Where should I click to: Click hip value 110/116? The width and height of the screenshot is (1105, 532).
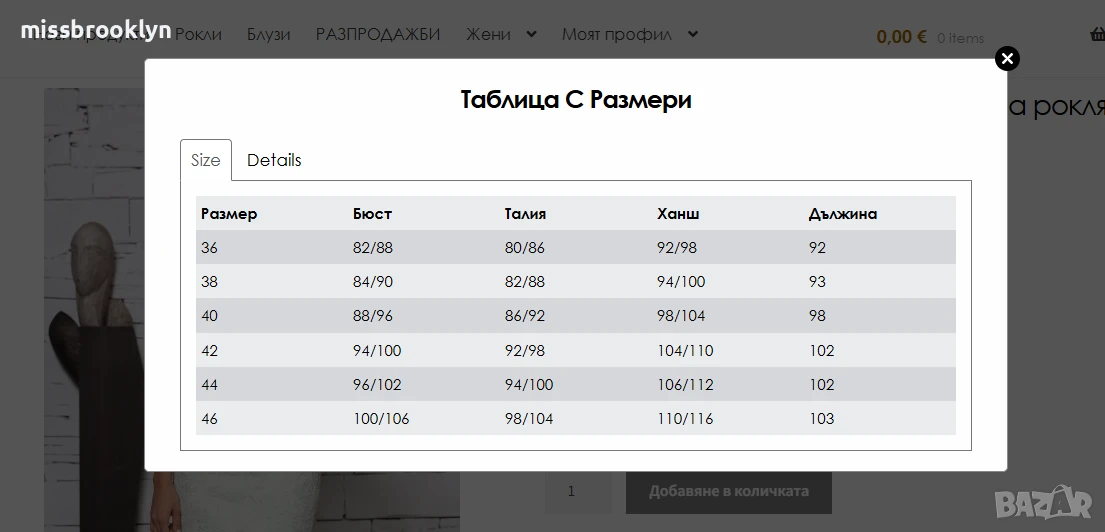click(685, 419)
